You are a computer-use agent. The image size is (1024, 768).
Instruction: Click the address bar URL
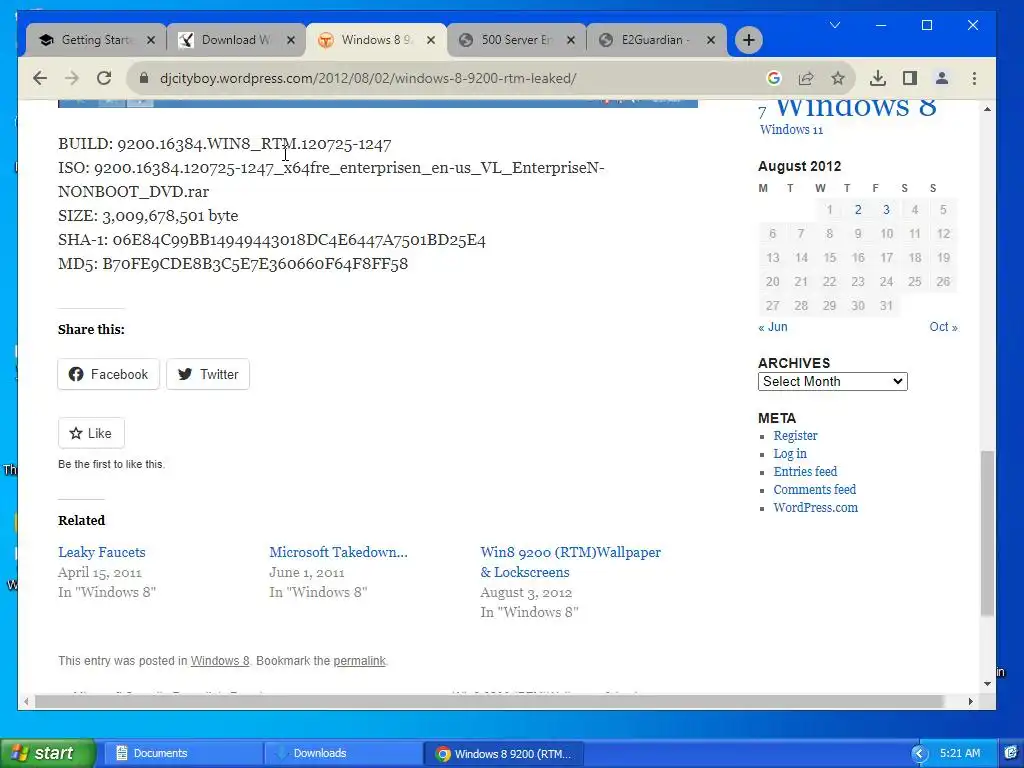pyautogui.click(x=368, y=78)
